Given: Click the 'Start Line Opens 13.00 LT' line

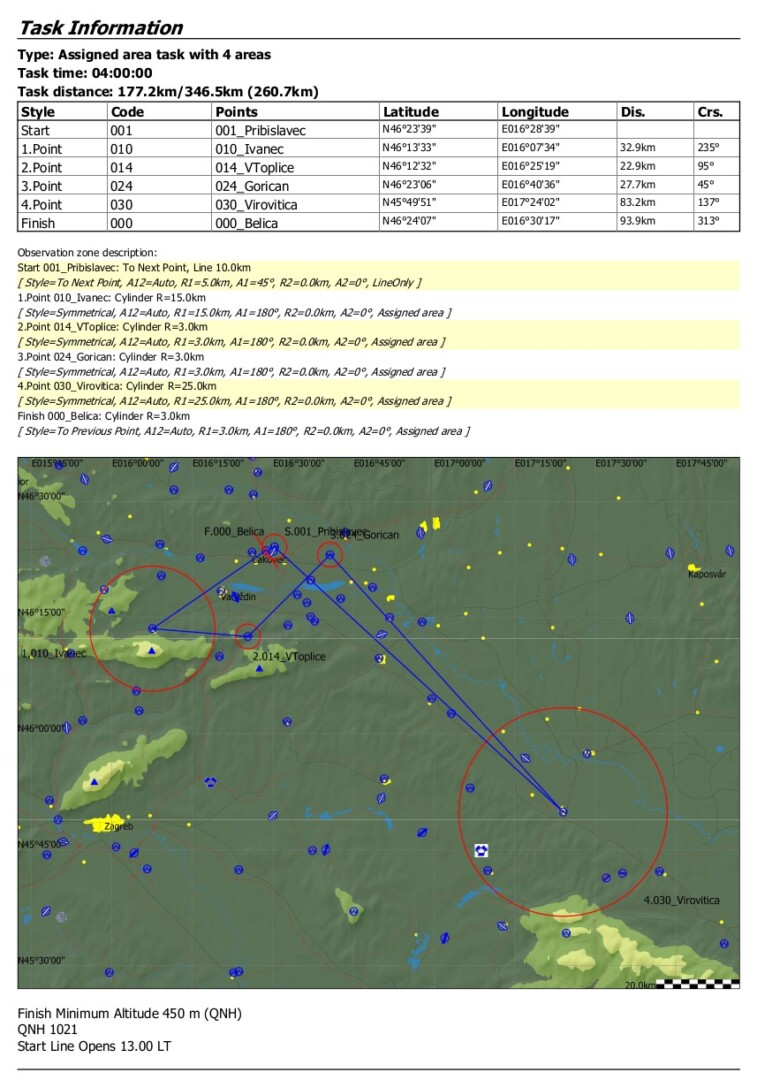Looking at the screenshot, I should (x=94, y=1046).
